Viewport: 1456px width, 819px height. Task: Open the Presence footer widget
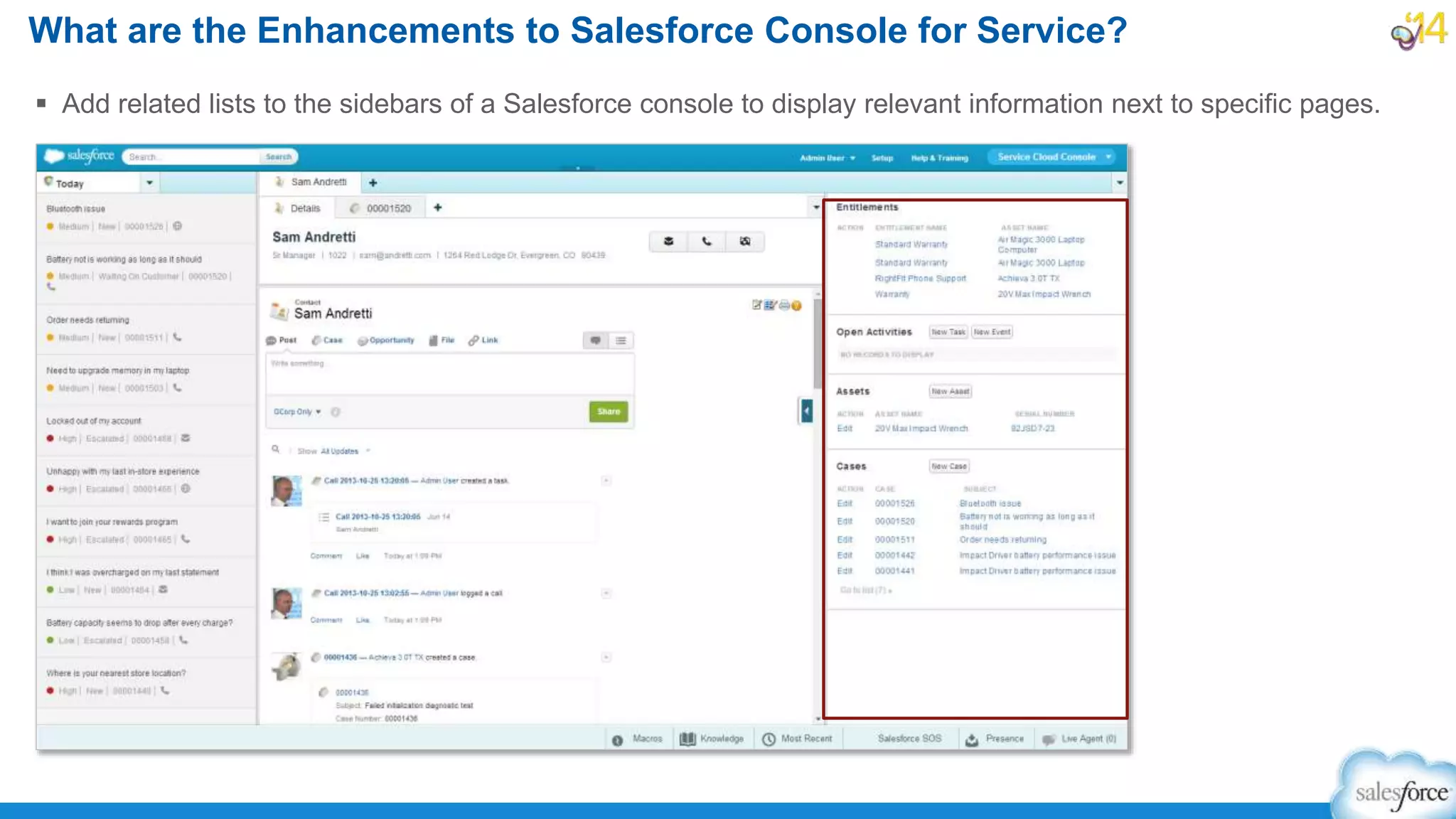tap(995, 739)
